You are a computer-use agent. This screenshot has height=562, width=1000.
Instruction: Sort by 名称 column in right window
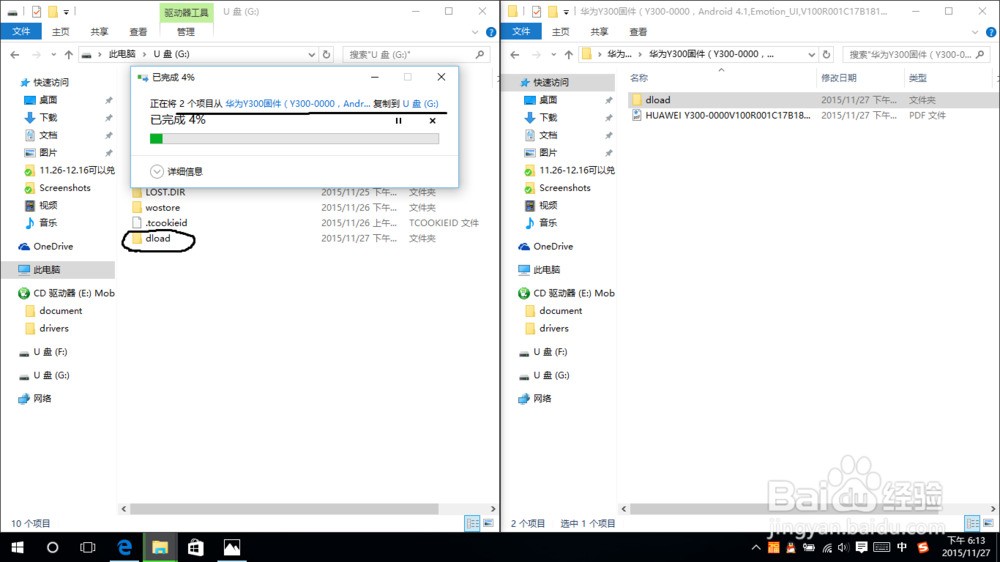click(639, 78)
